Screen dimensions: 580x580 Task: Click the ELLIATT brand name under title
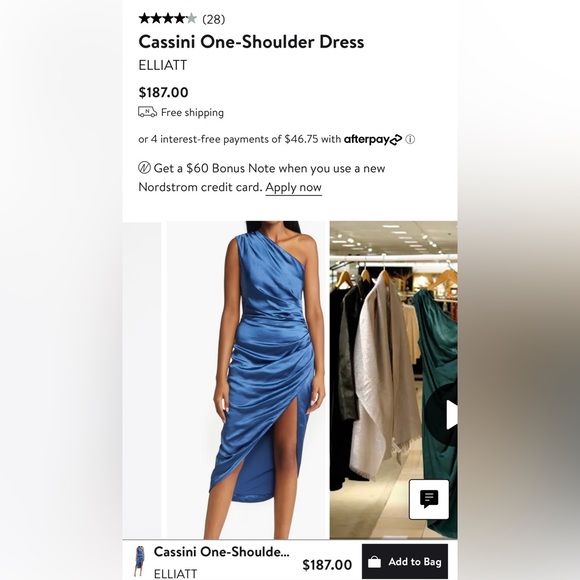coord(162,65)
